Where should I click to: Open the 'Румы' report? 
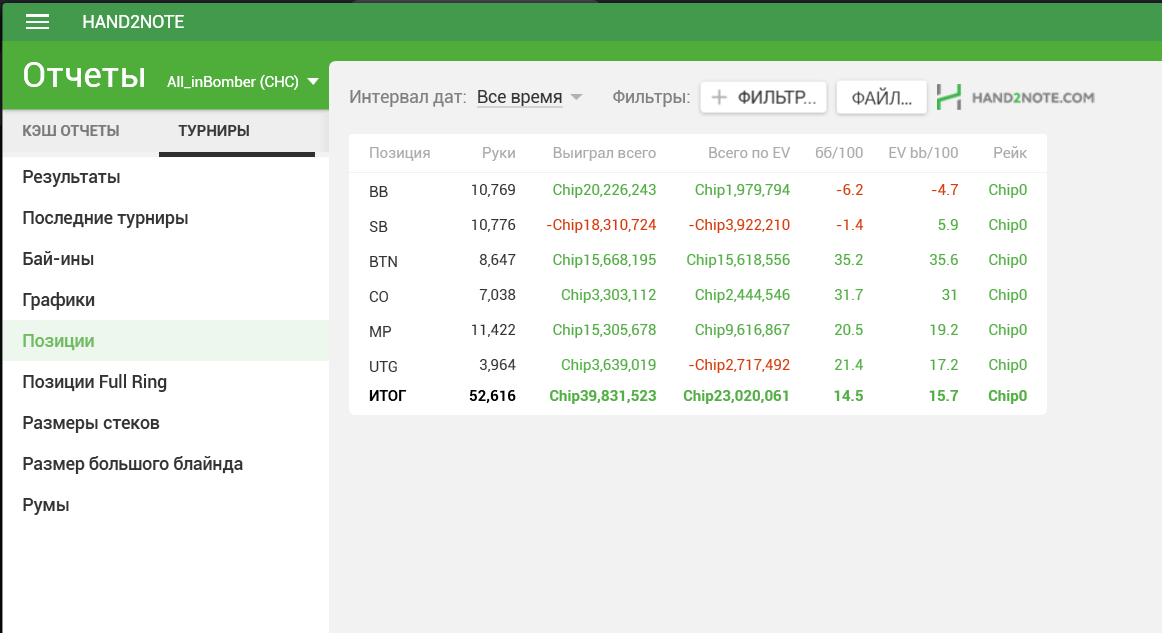(x=46, y=505)
